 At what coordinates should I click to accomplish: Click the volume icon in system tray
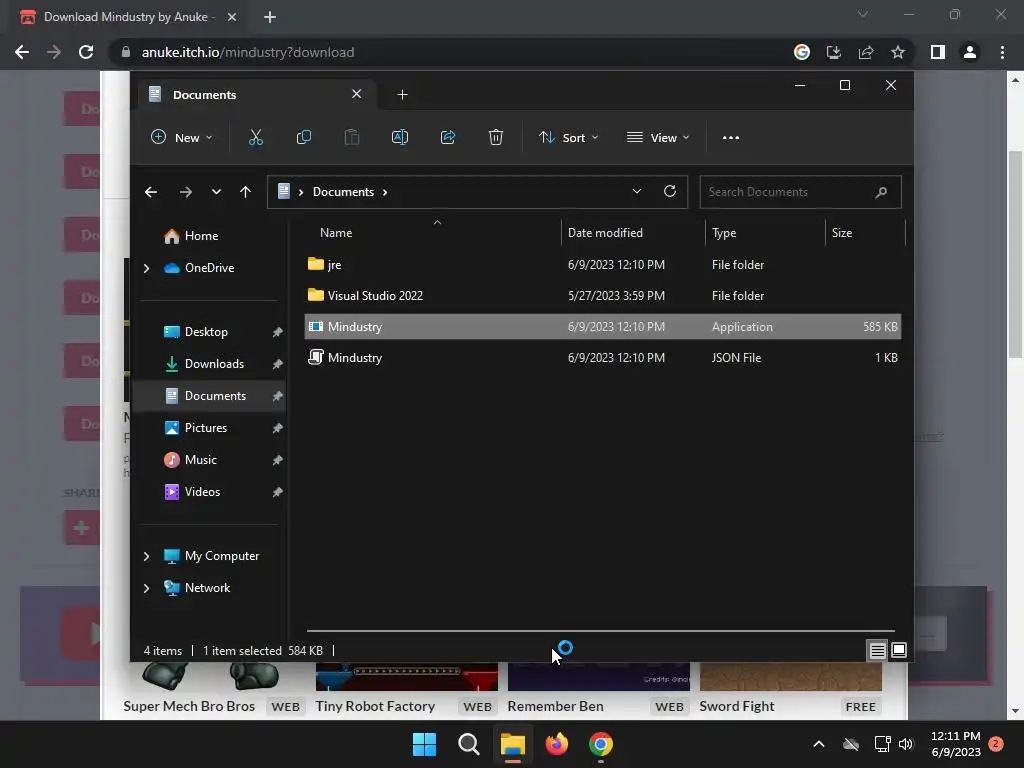(906, 744)
